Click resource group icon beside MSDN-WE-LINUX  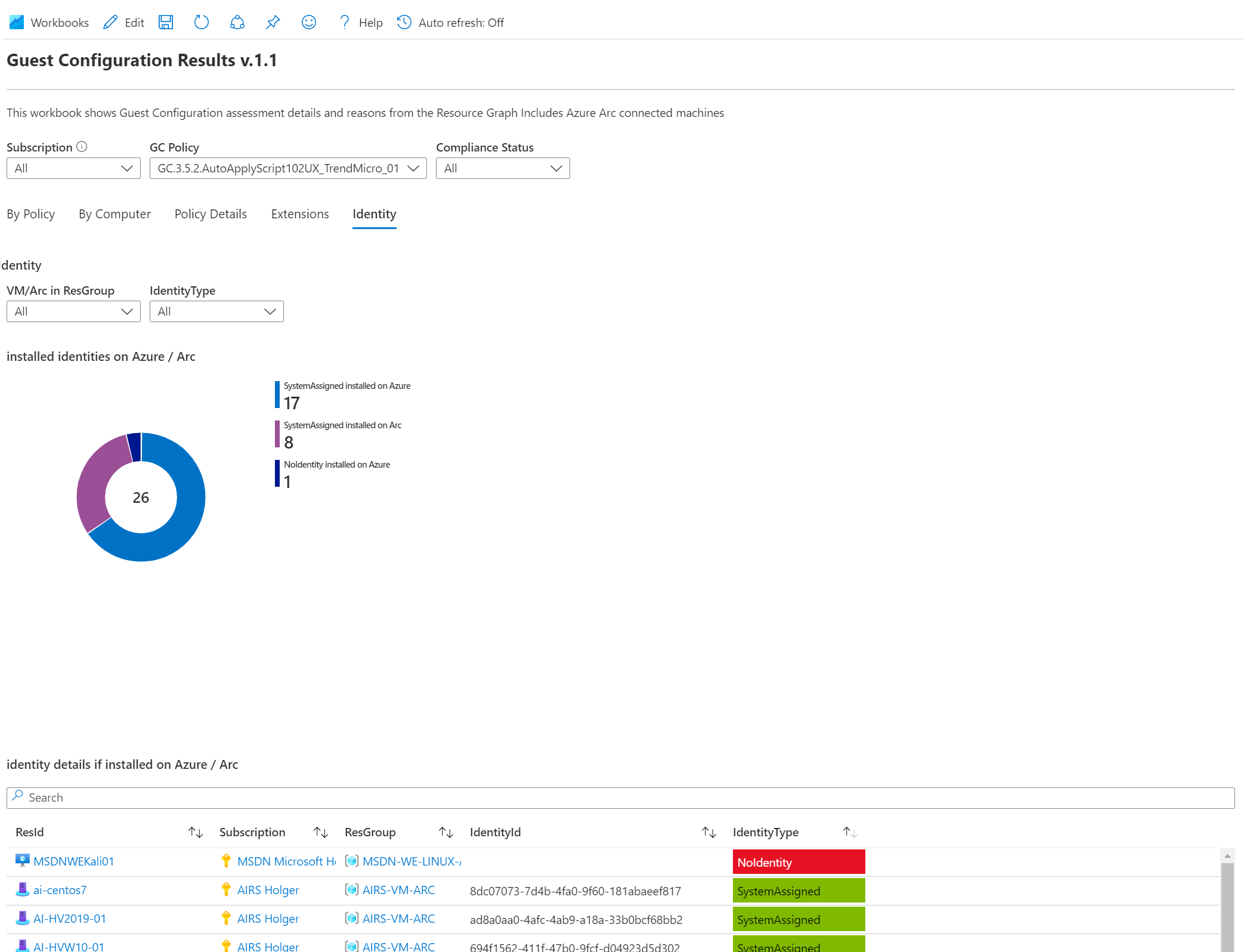(x=352, y=861)
